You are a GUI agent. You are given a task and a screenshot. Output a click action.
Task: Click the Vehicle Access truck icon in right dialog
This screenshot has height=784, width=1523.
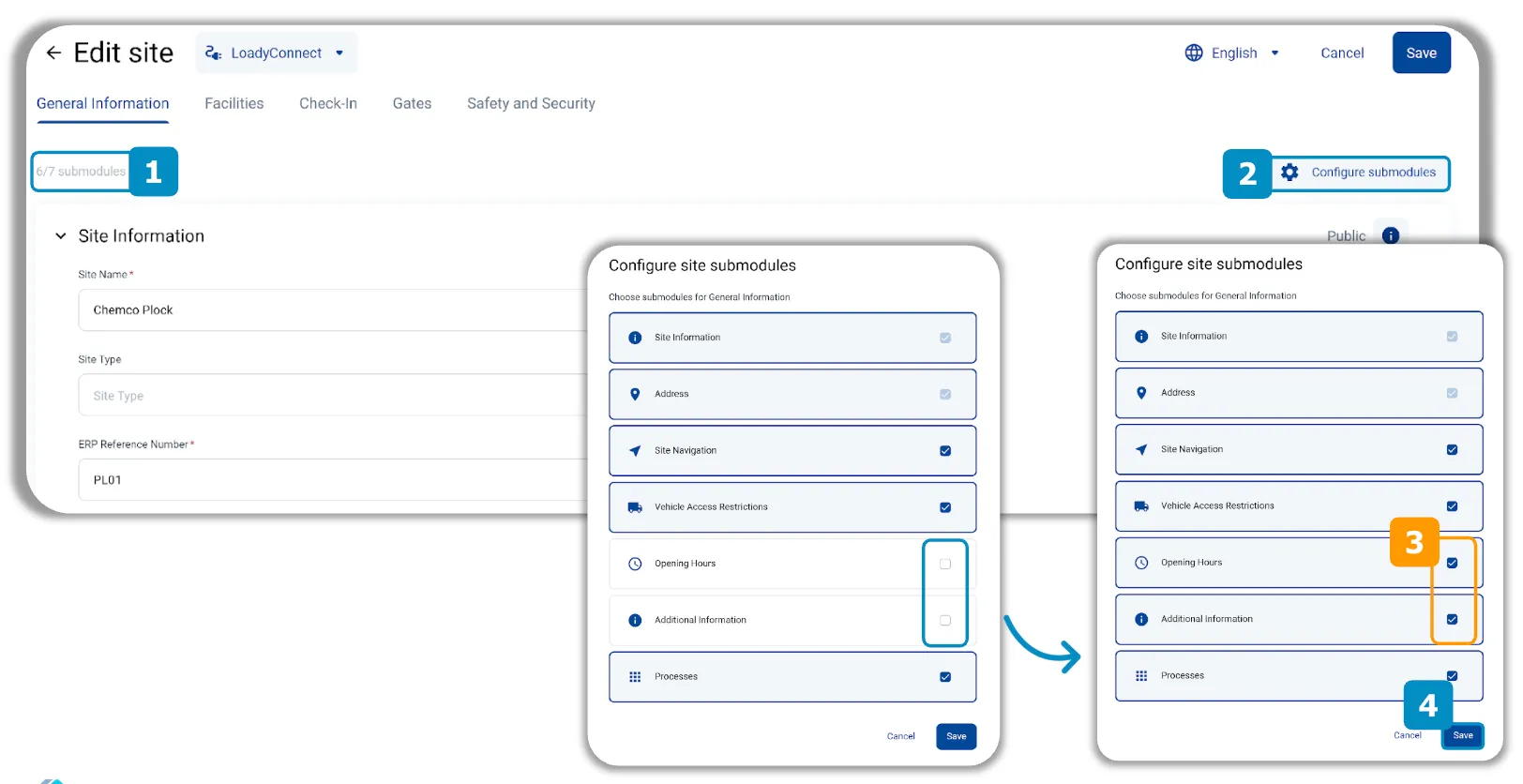click(x=1141, y=506)
